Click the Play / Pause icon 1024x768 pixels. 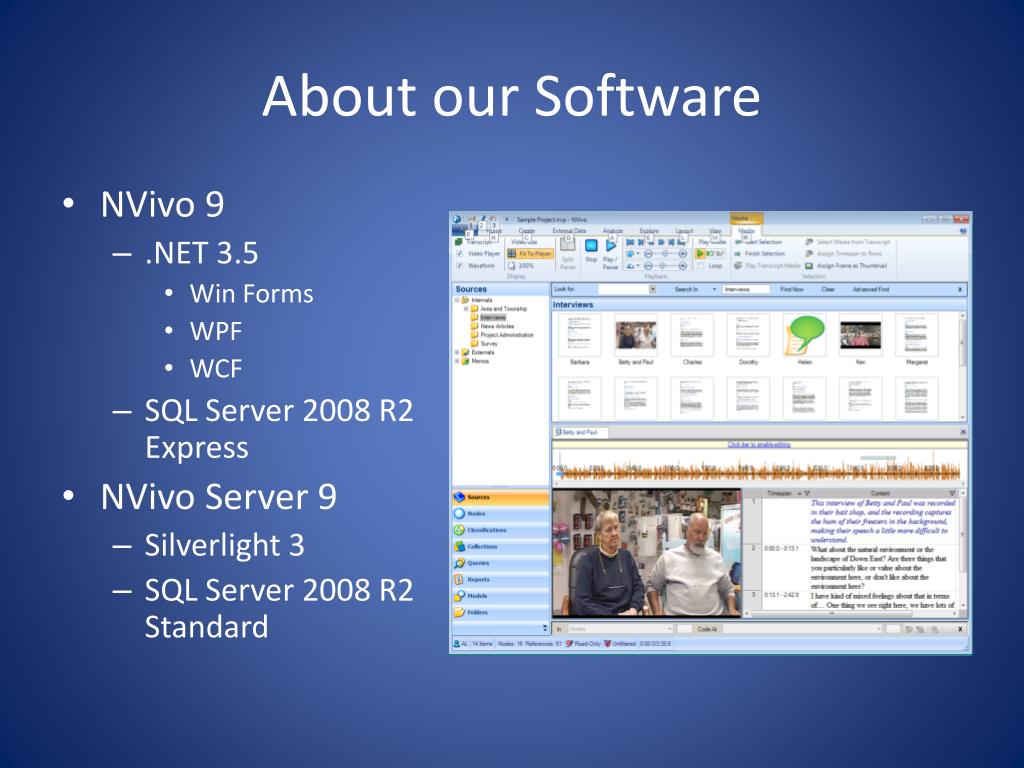click(x=611, y=246)
